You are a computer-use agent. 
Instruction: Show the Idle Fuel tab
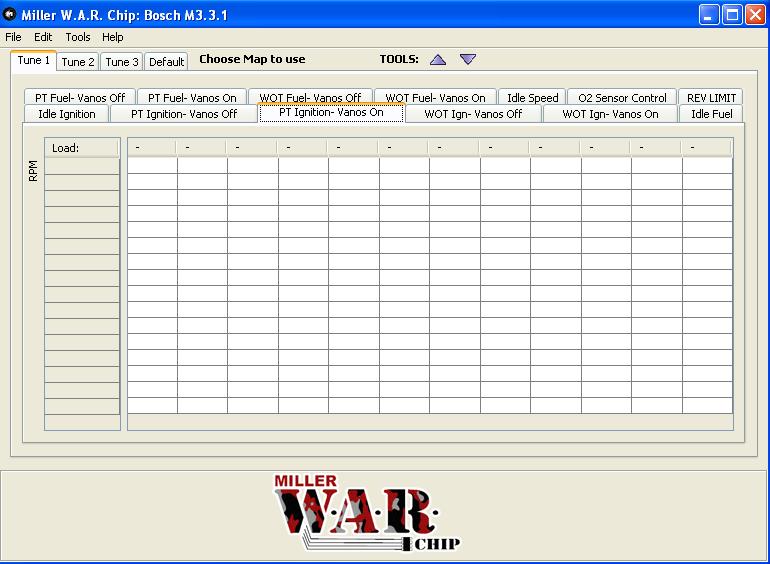(712, 114)
